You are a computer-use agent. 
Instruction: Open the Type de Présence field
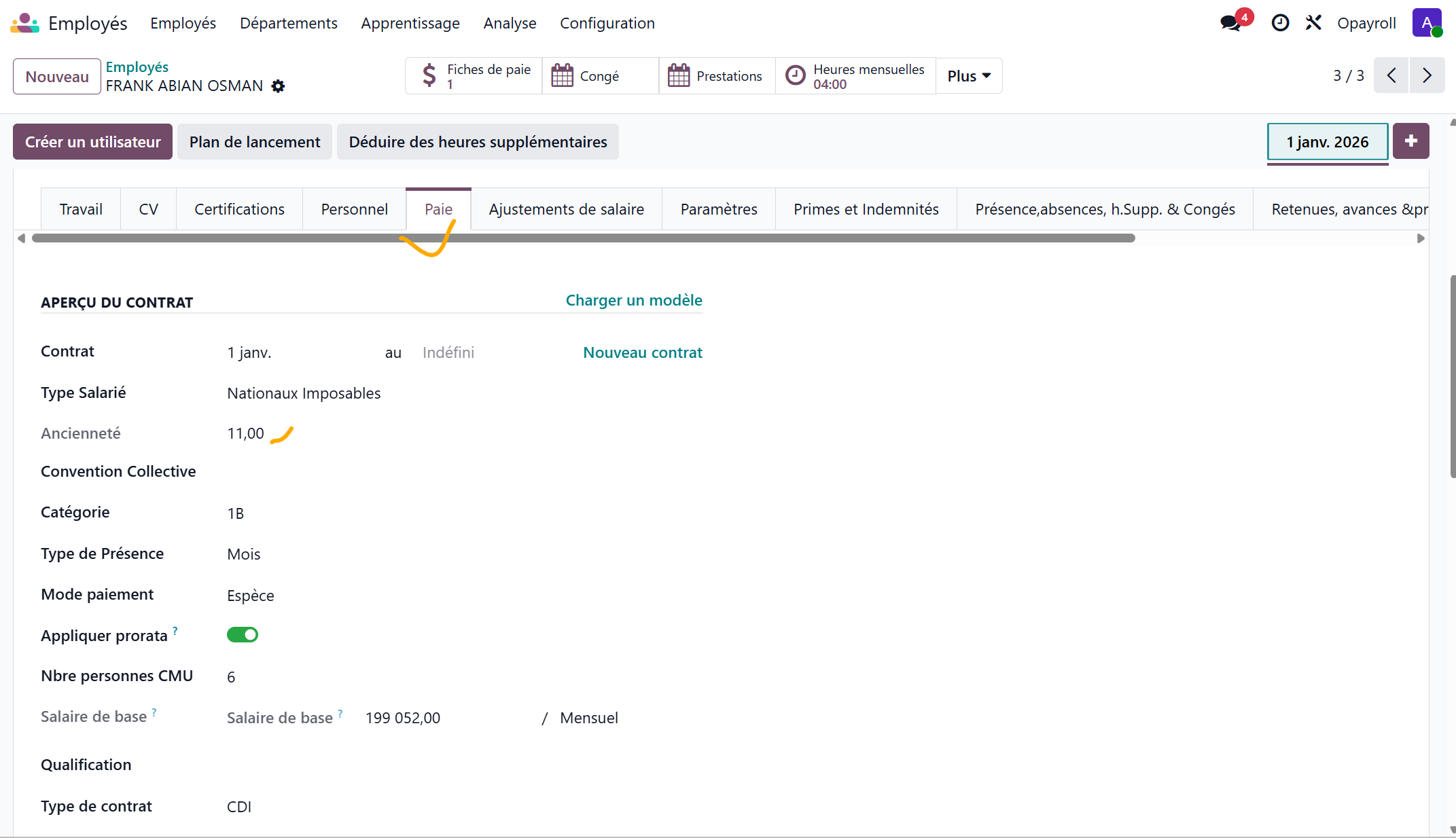coord(244,554)
